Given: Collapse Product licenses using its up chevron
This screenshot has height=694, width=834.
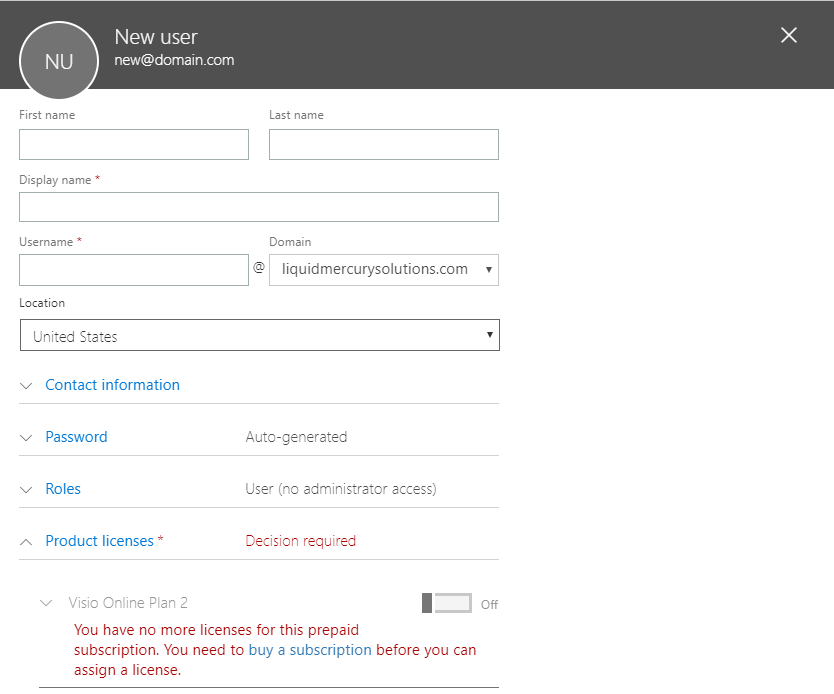Looking at the screenshot, I should 26,542.
